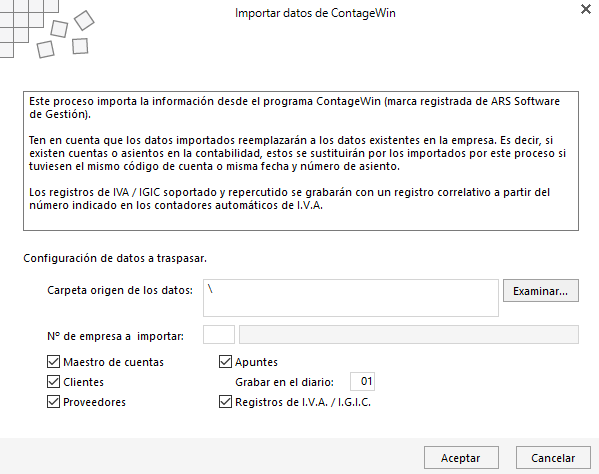Click the Configuración de datos a traspasar label

click(x=115, y=258)
